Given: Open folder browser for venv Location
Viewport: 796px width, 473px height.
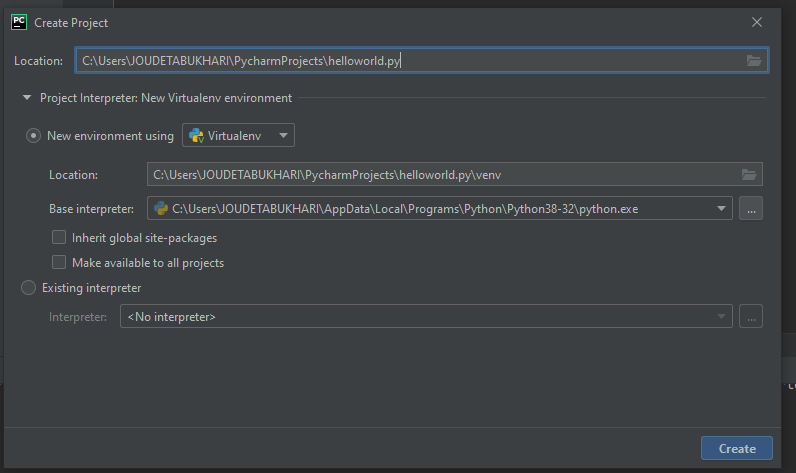Looking at the screenshot, I should point(749,175).
